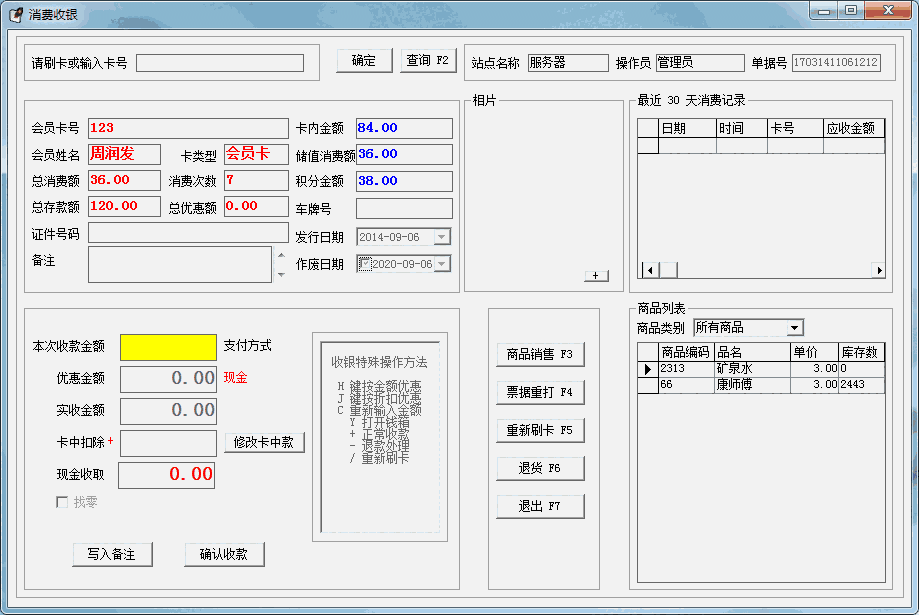Image resolution: width=919 pixels, height=615 pixels.
Task: Click 写入备注 to write a remark
Action: tap(112, 555)
